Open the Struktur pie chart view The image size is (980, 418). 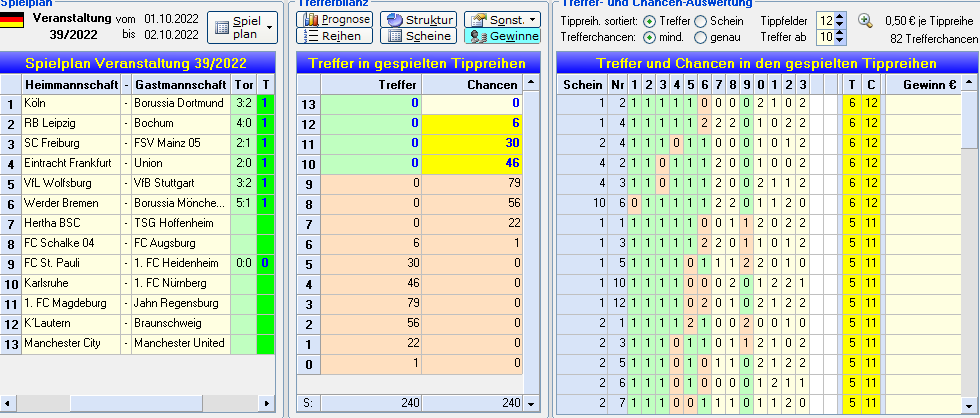[x=418, y=19]
